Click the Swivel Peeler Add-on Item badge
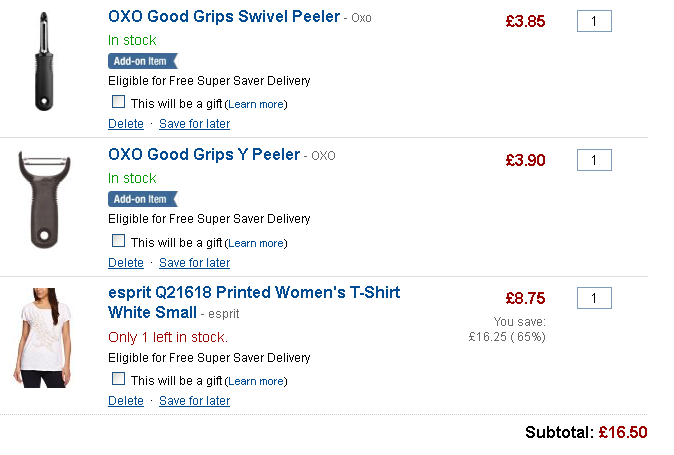The image size is (674, 455). coord(141,61)
